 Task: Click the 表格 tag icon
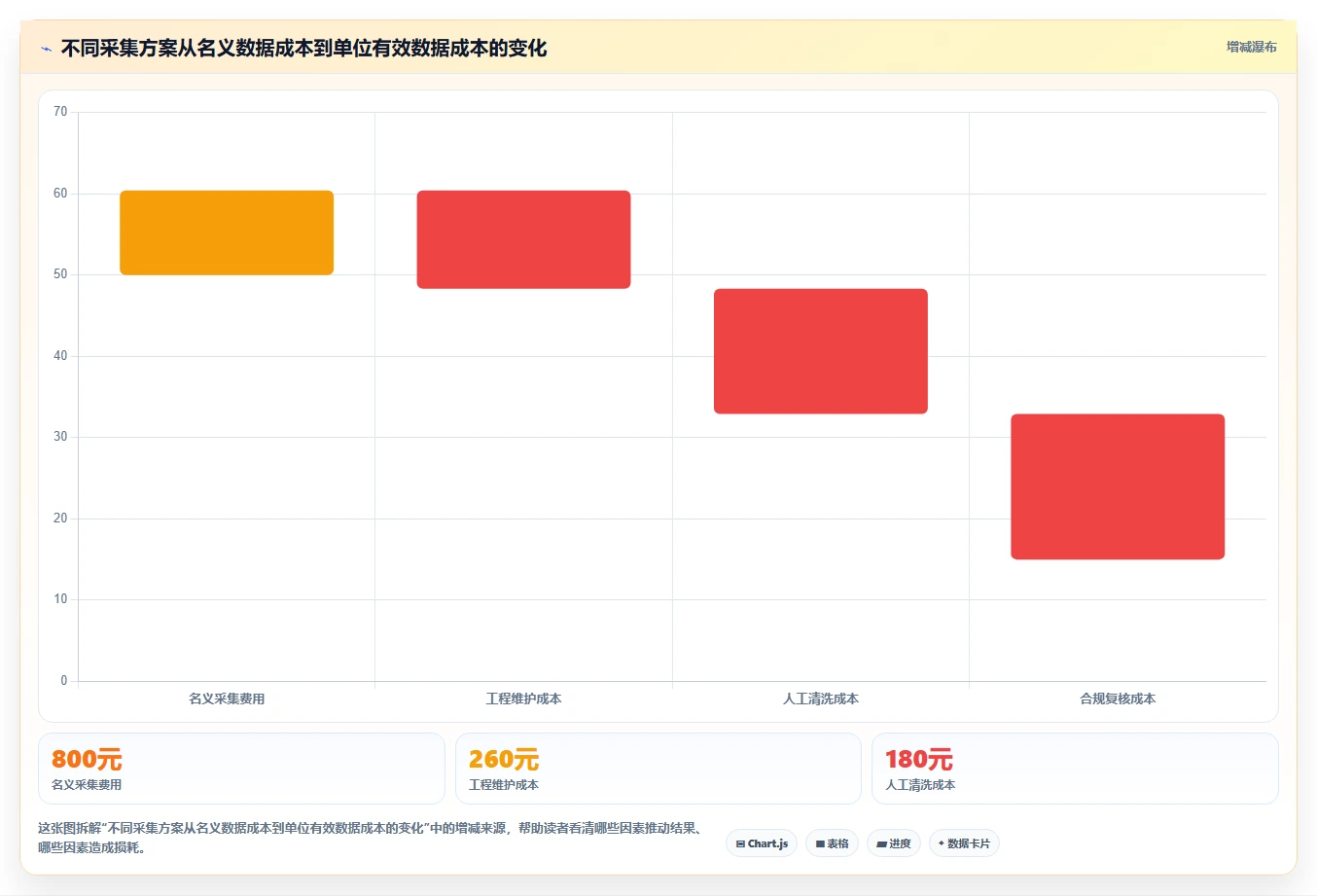pos(820,844)
